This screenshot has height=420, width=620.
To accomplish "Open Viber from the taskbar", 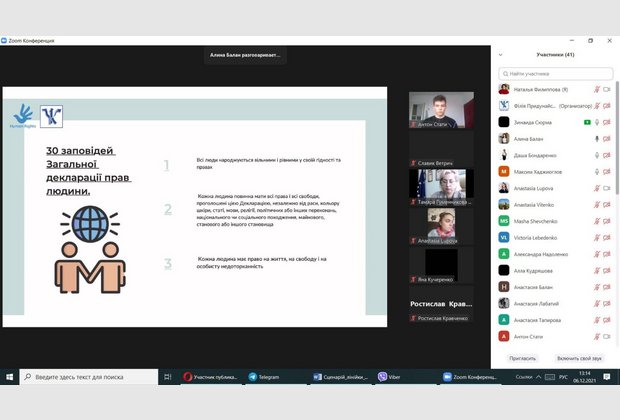I will [392, 377].
